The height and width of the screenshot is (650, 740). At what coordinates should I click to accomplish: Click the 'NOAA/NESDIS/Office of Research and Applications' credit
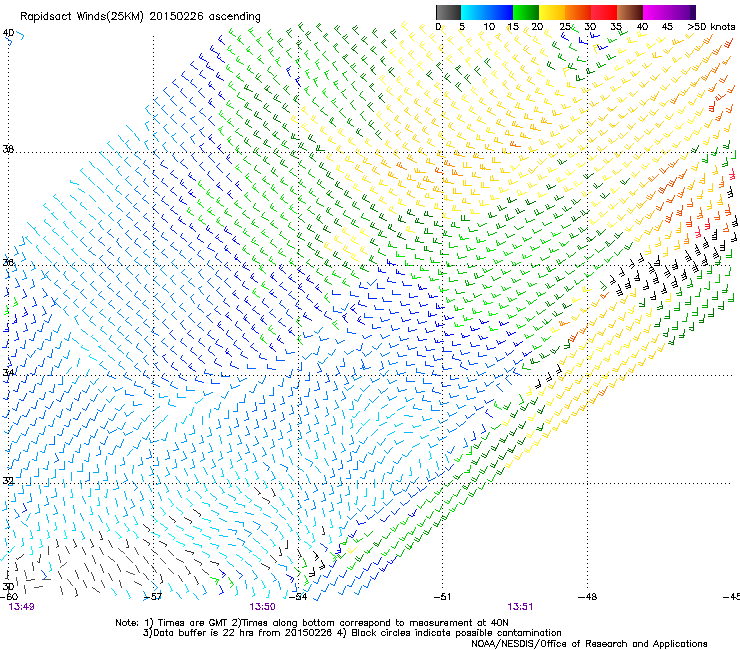[x=589, y=644]
